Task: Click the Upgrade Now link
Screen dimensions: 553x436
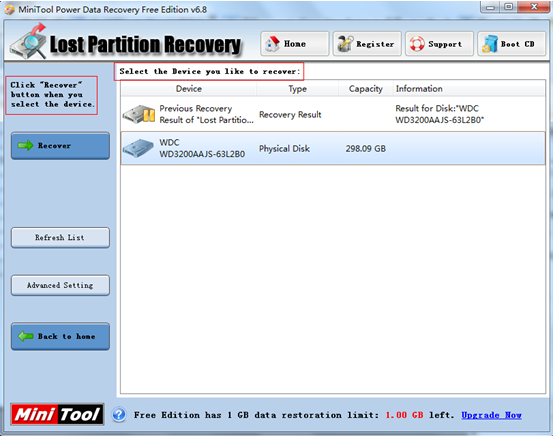Action: (x=491, y=415)
